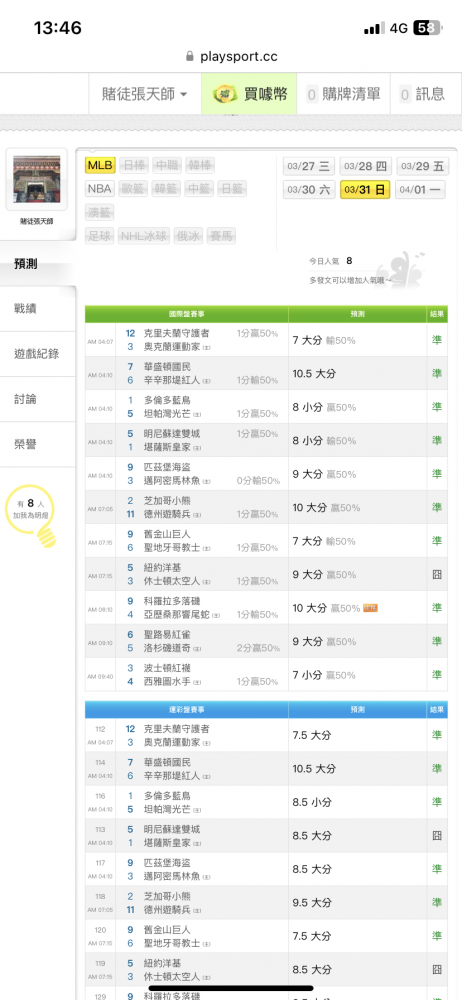
Task: Select the 俄冰 tab
Action: tap(187, 236)
